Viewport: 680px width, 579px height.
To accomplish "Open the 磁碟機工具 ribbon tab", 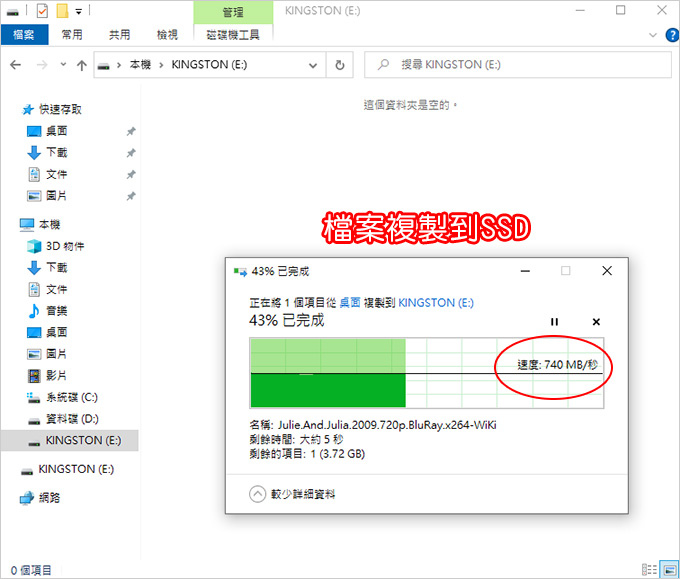I will click(x=233, y=35).
